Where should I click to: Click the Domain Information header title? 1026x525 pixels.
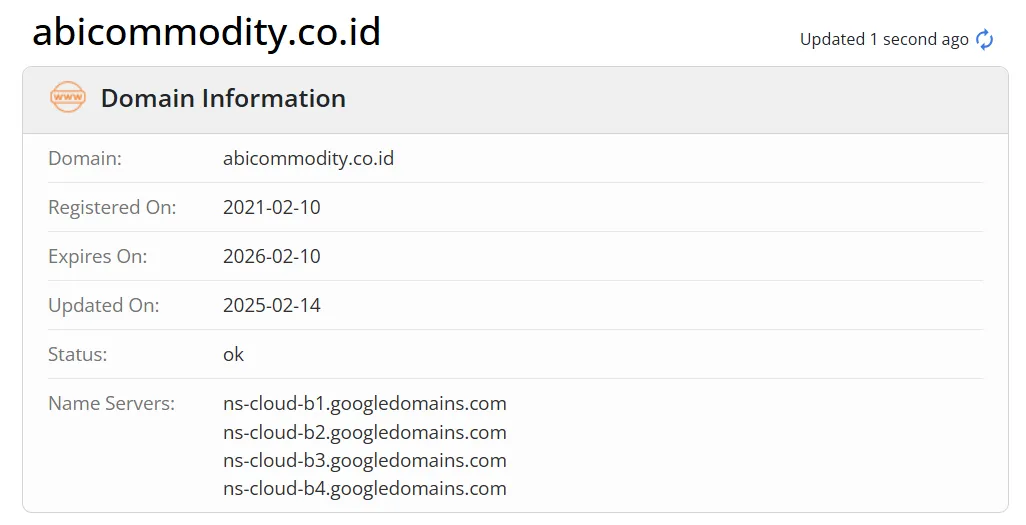pyautogui.click(x=223, y=98)
